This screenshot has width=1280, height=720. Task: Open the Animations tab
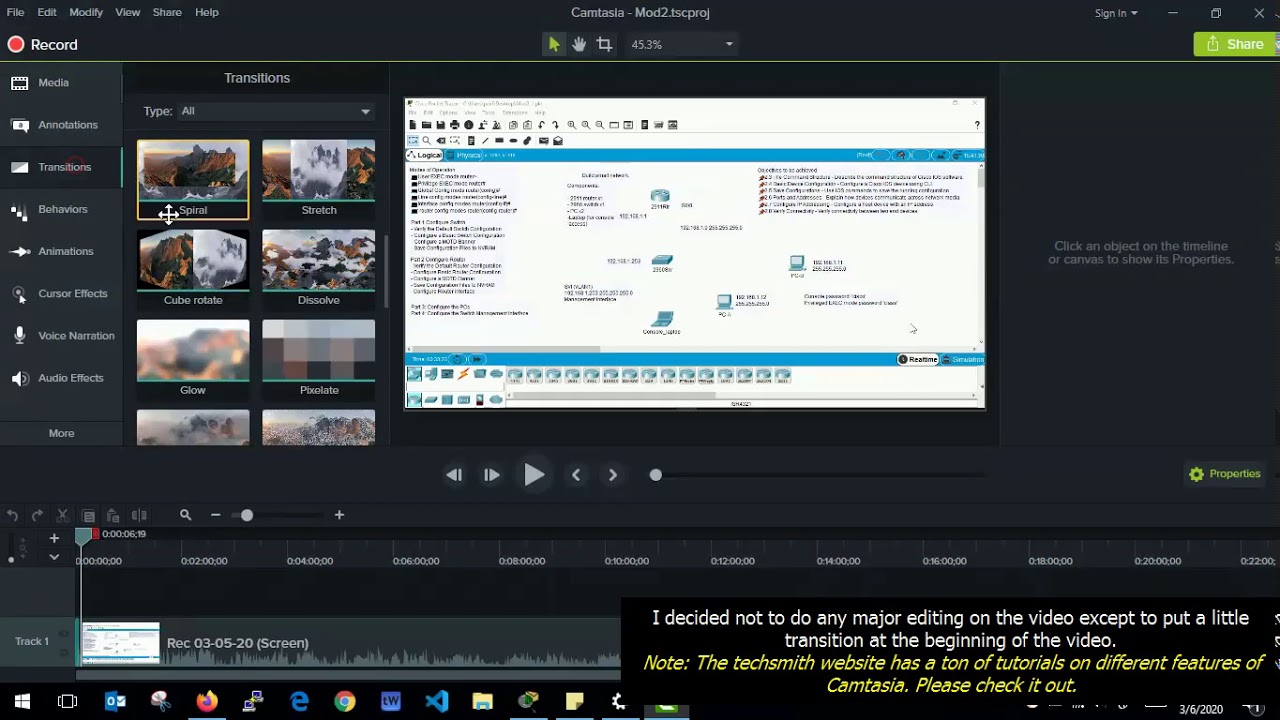61,251
